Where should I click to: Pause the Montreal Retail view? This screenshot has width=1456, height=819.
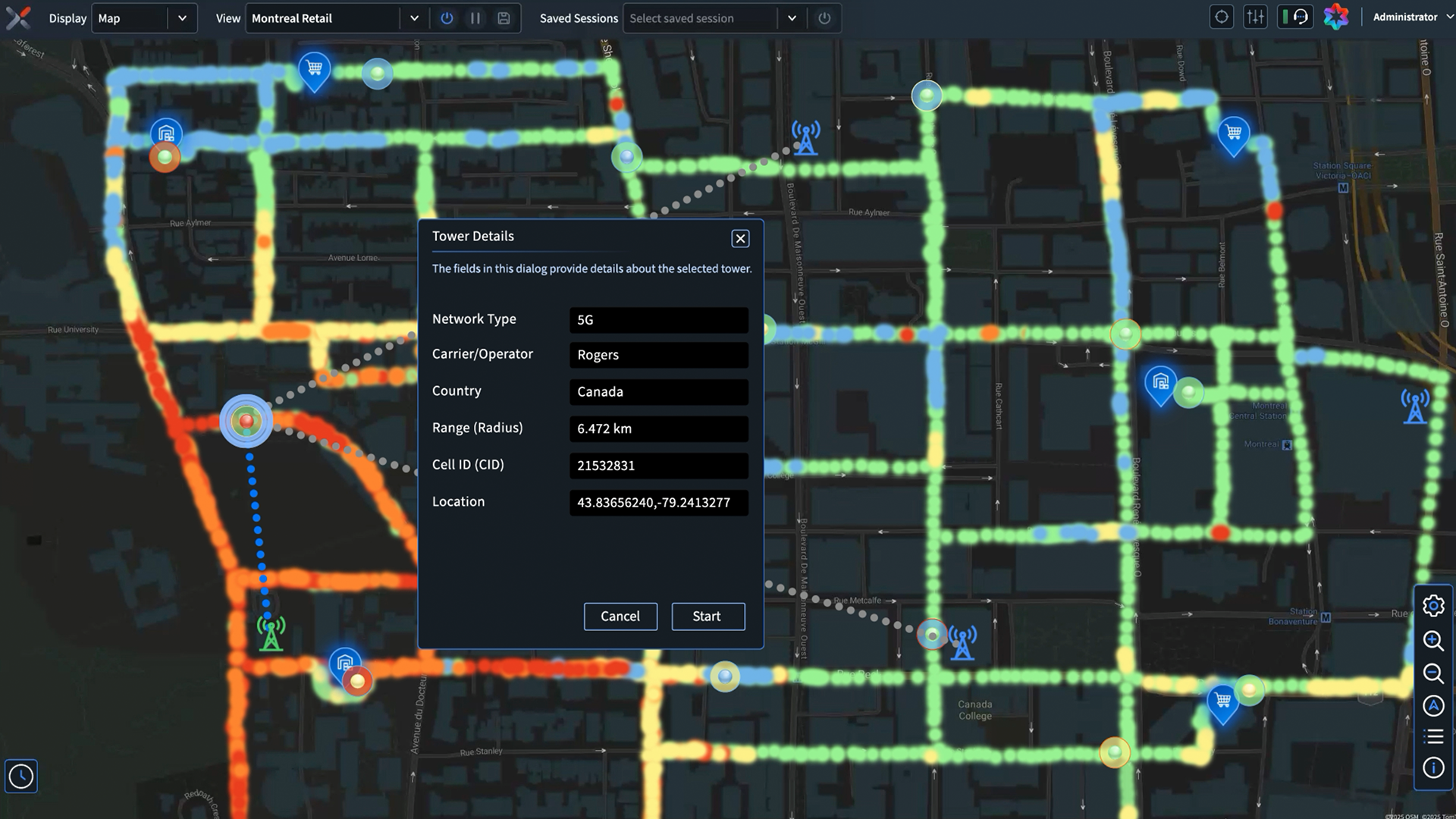(x=475, y=18)
